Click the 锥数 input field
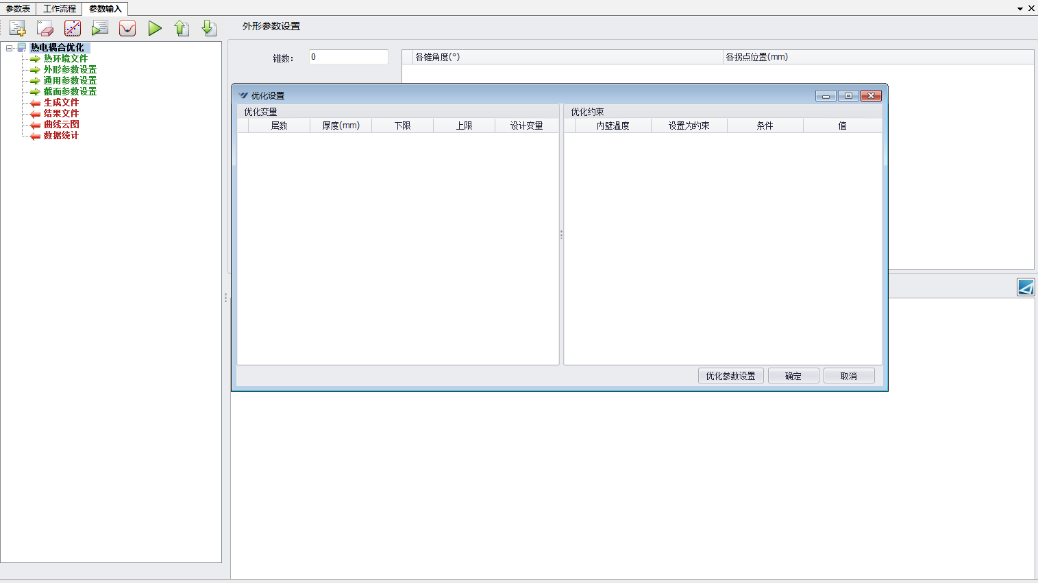 [x=348, y=57]
